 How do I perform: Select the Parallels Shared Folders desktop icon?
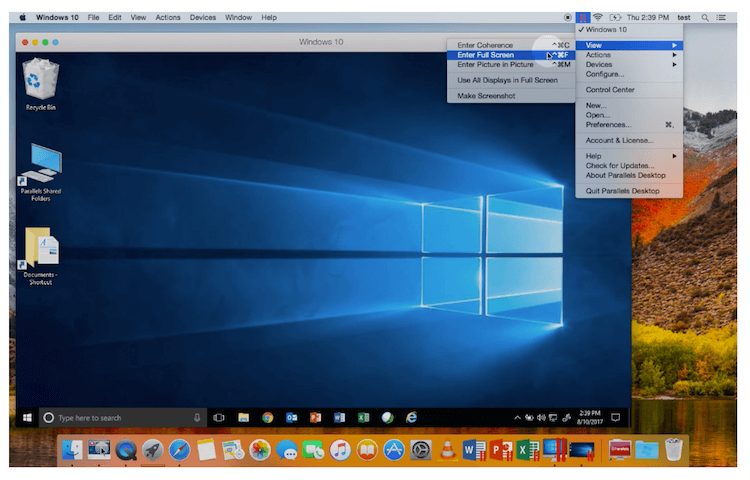[x=41, y=173]
